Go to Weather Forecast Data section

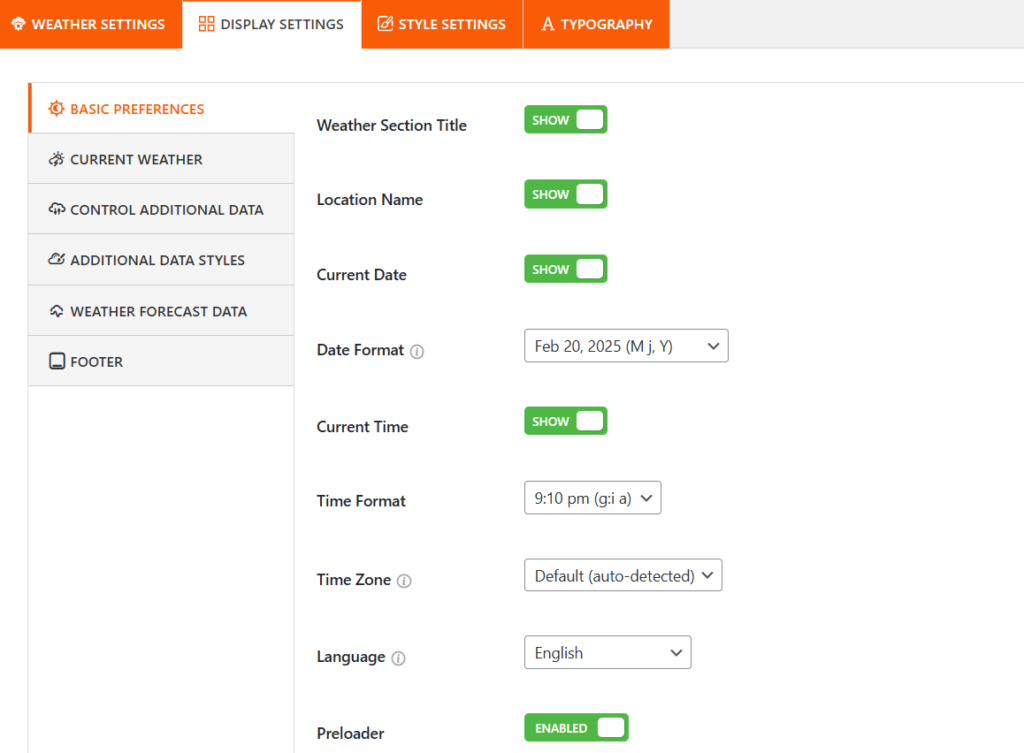(x=158, y=311)
